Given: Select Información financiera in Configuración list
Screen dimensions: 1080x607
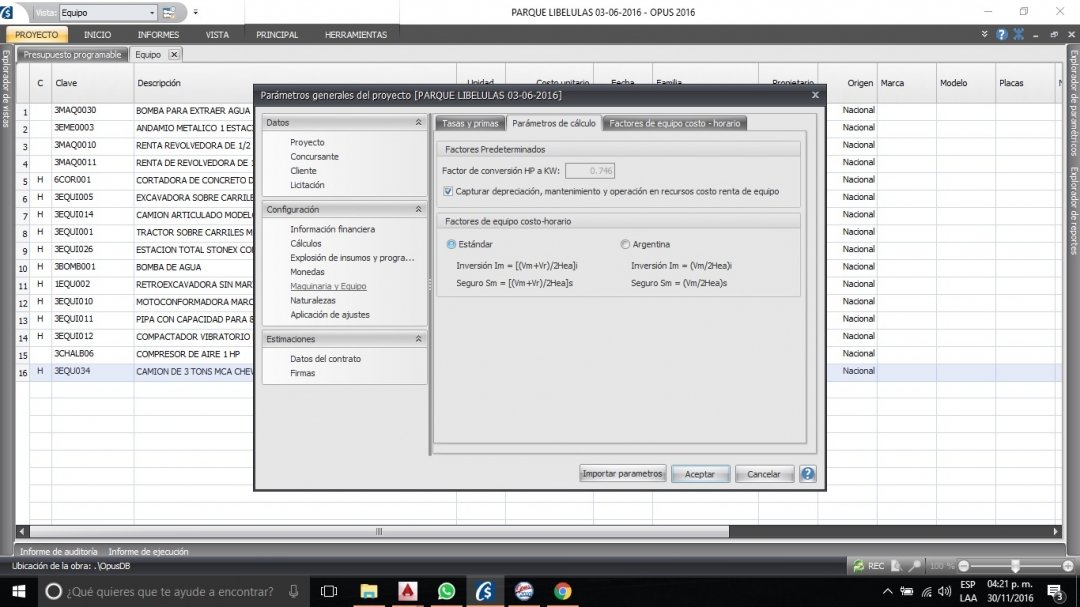Looking at the screenshot, I should coord(332,229).
